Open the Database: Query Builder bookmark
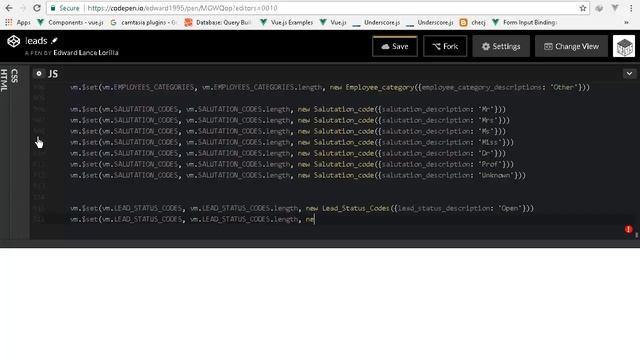640x360 pixels. coord(218,22)
